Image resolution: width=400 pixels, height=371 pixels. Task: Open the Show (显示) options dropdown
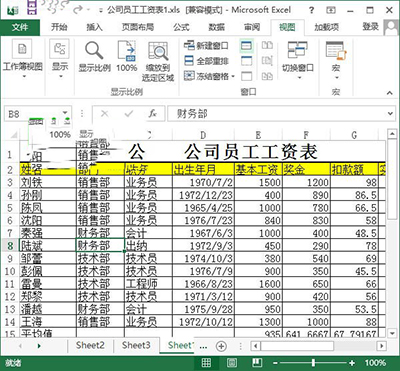pyautogui.click(x=60, y=59)
